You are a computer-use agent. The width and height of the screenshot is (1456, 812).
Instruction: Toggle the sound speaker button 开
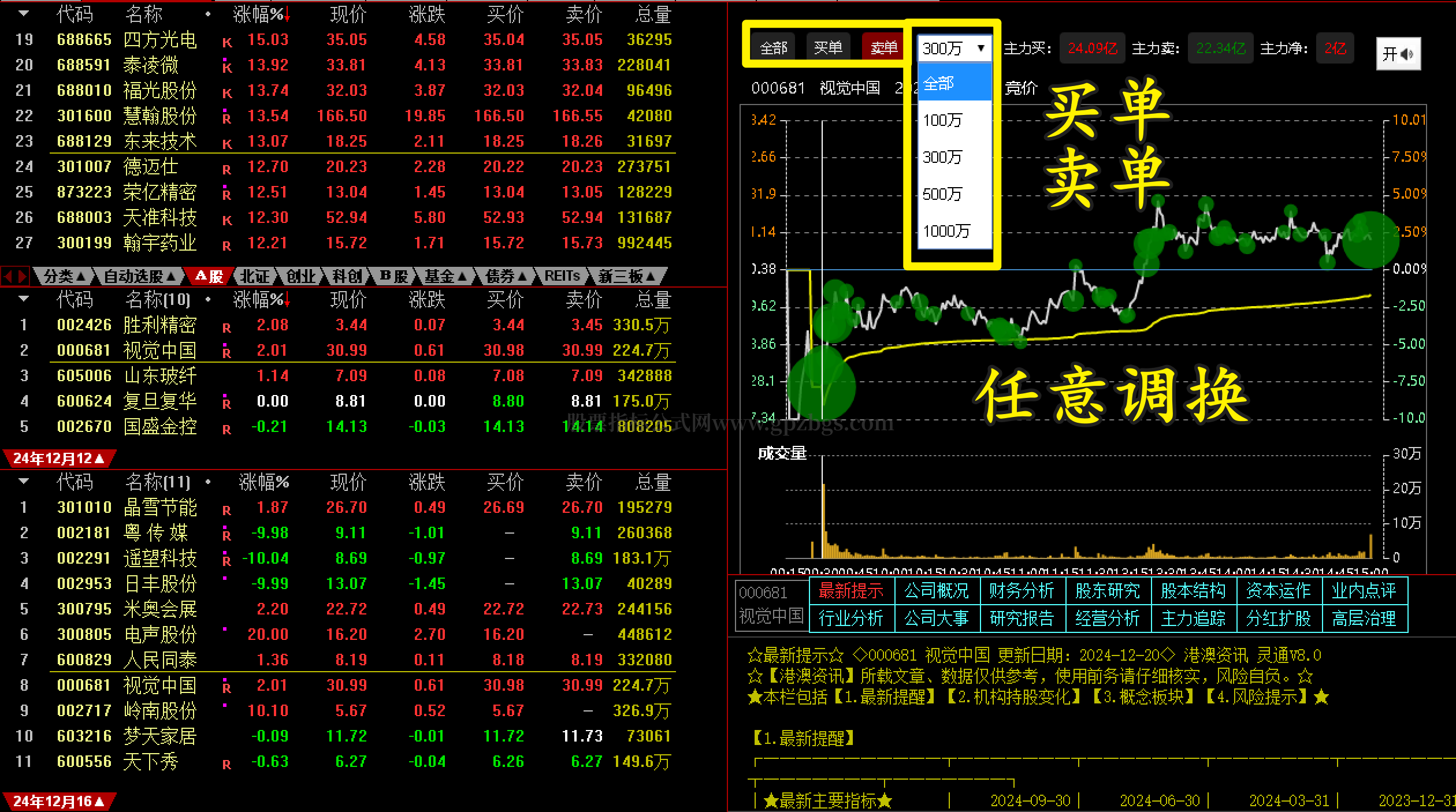(x=1398, y=54)
